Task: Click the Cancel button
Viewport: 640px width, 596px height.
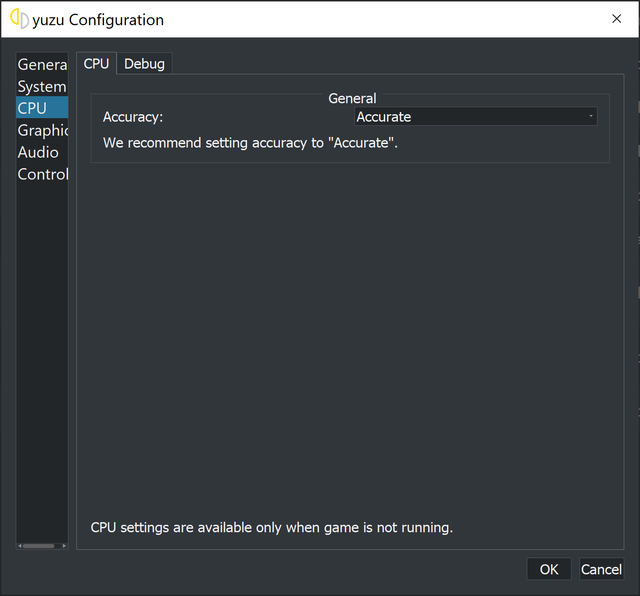Action: click(601, 569)
